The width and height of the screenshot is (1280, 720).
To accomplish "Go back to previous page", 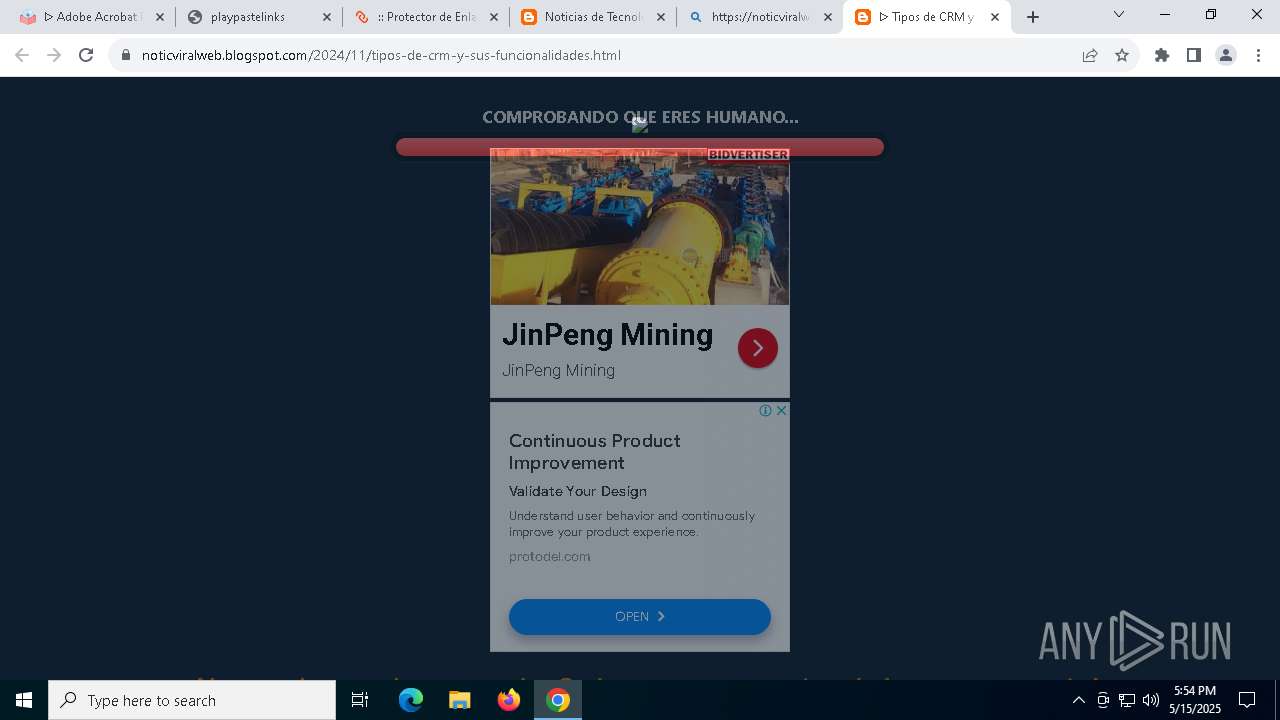I will click(x=22, y=55).
